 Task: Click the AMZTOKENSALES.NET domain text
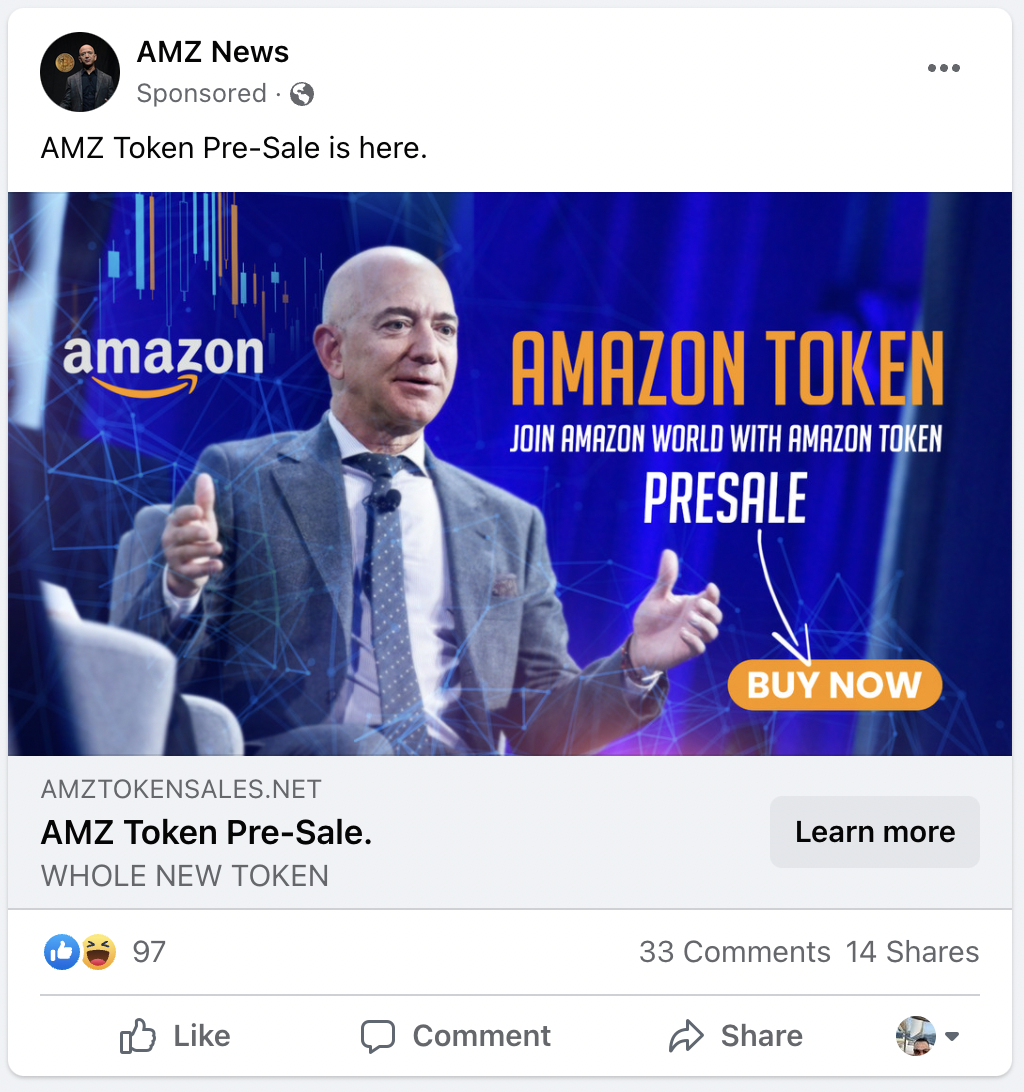[x=181, y=789]
